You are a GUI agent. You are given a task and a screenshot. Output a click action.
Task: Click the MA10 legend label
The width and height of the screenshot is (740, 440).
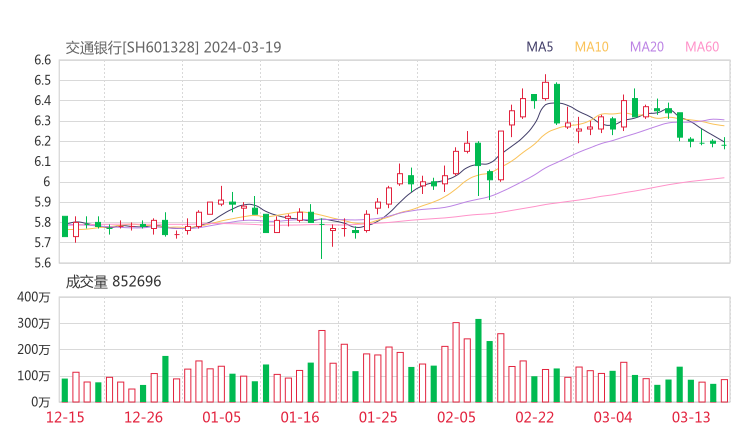[x=591, y=47]
